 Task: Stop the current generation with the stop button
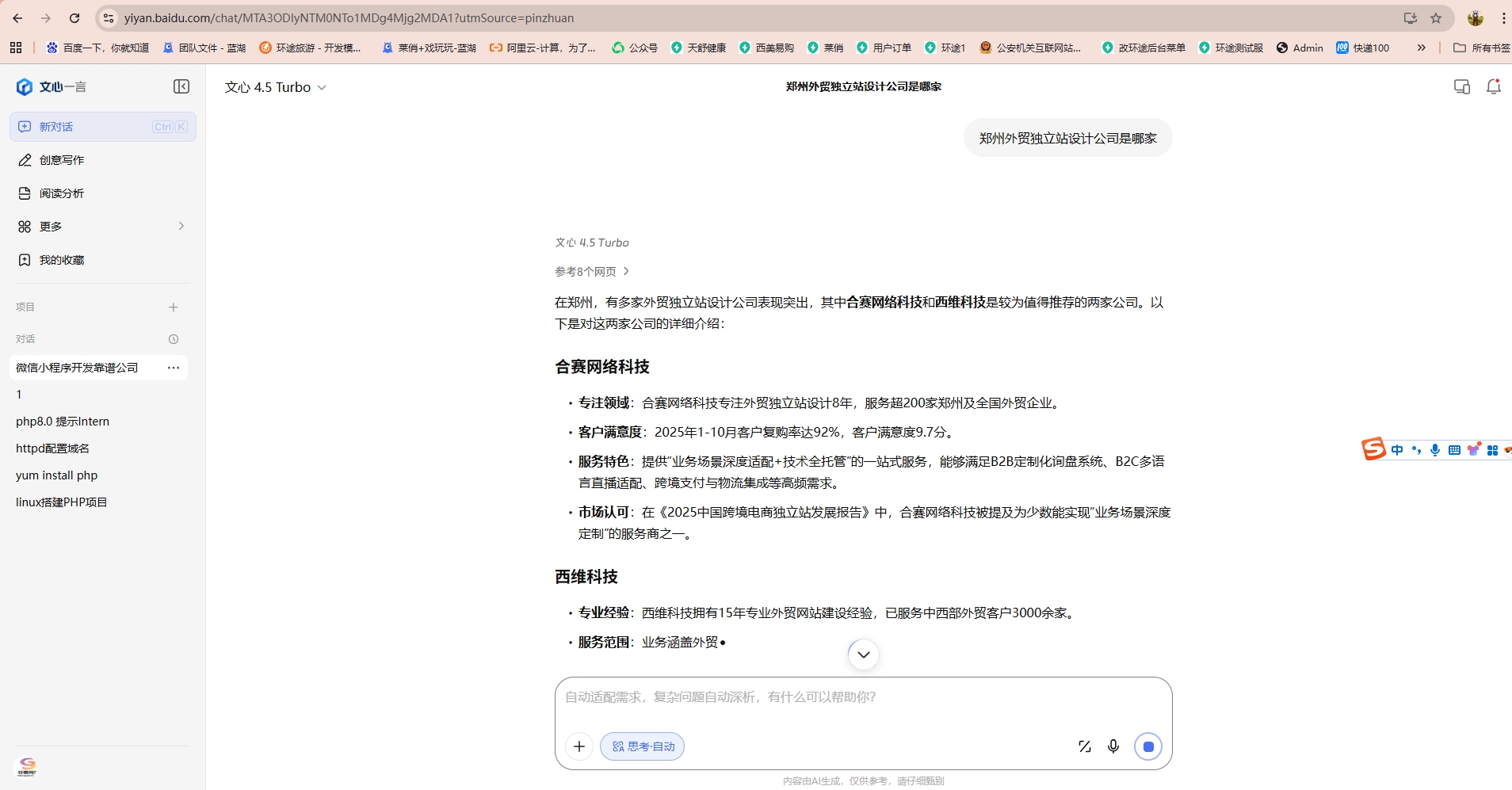point(1148,746)
